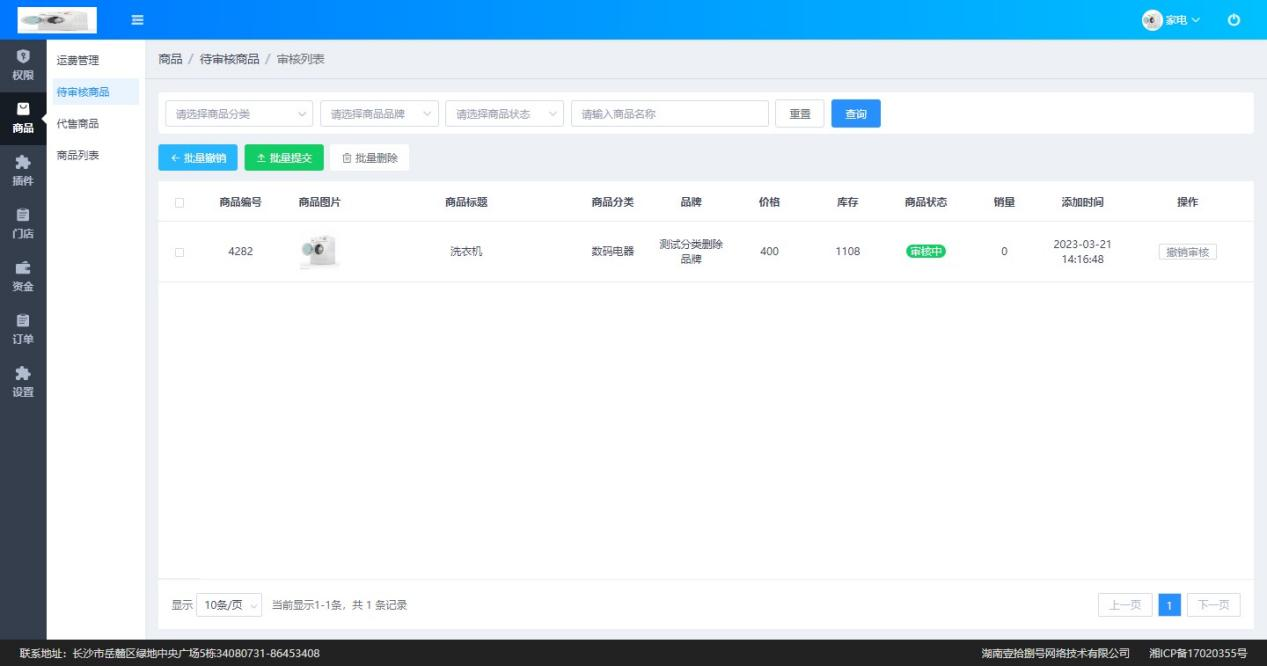Open the 资金 sidebar section
Viewport: 1267px width, 666px height.
coord(23,277)
